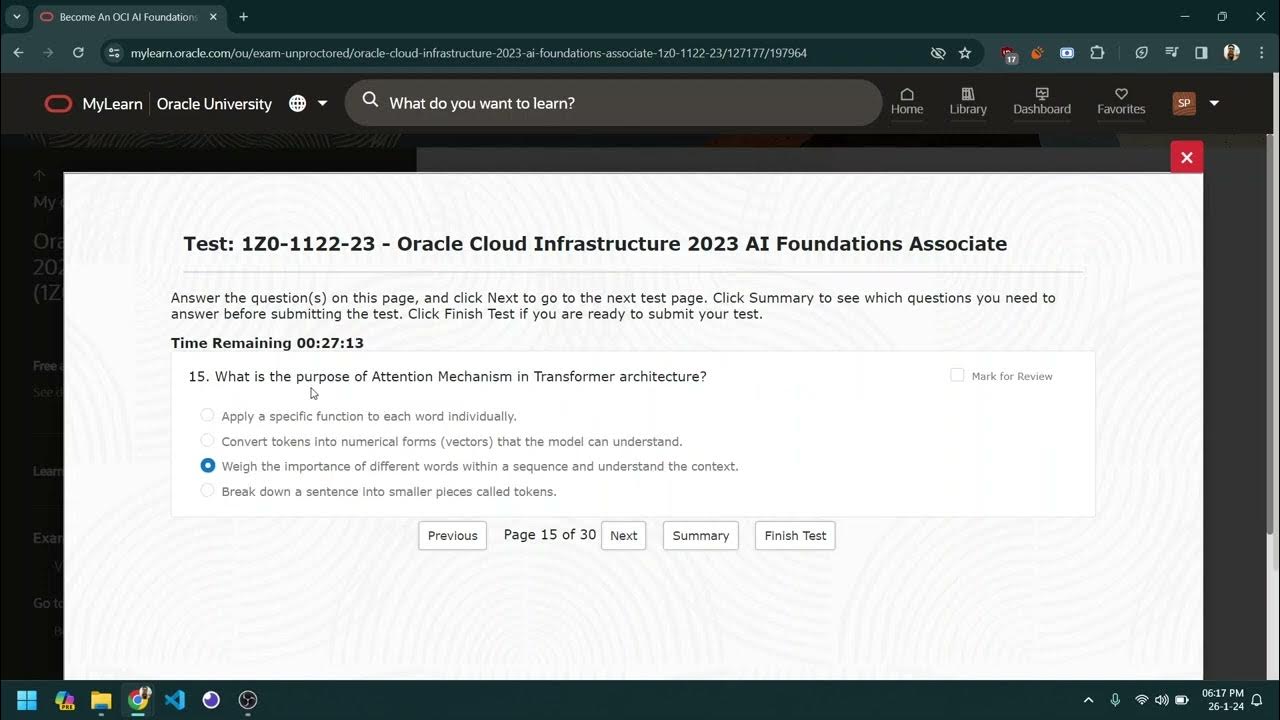This screenshot has width=1280, height=720.
Task: Open the blue screen recorder extension
Action: pyautogui.click(x=1067, y=53)
